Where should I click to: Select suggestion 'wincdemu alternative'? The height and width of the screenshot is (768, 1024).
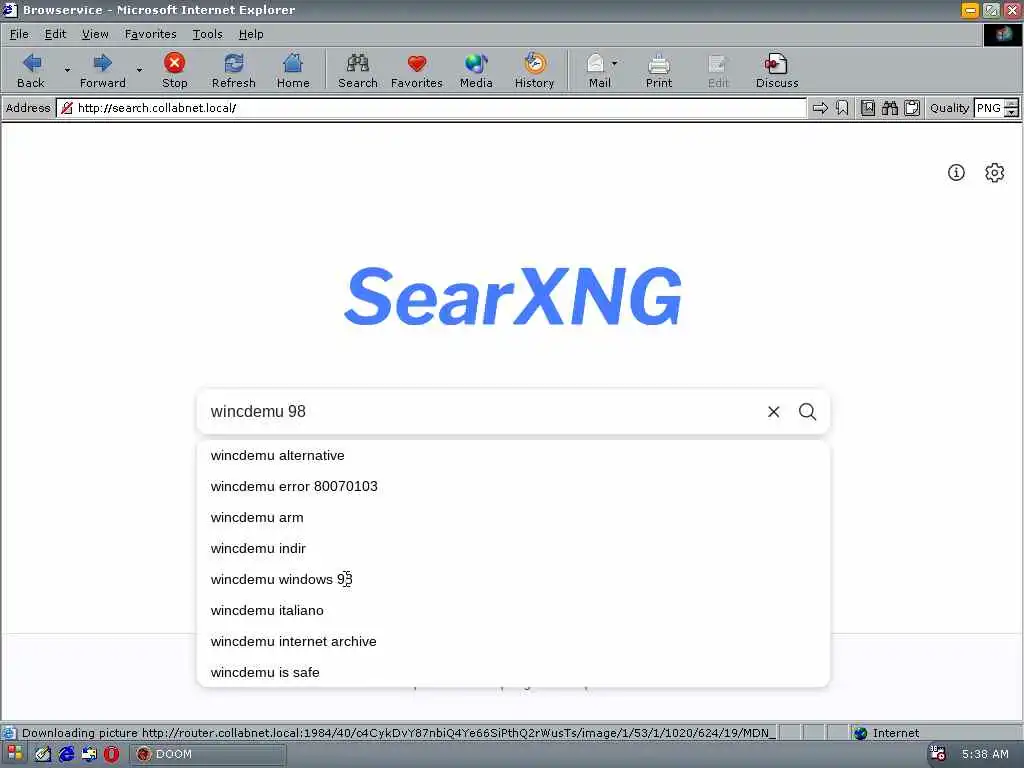coord(513,455)
